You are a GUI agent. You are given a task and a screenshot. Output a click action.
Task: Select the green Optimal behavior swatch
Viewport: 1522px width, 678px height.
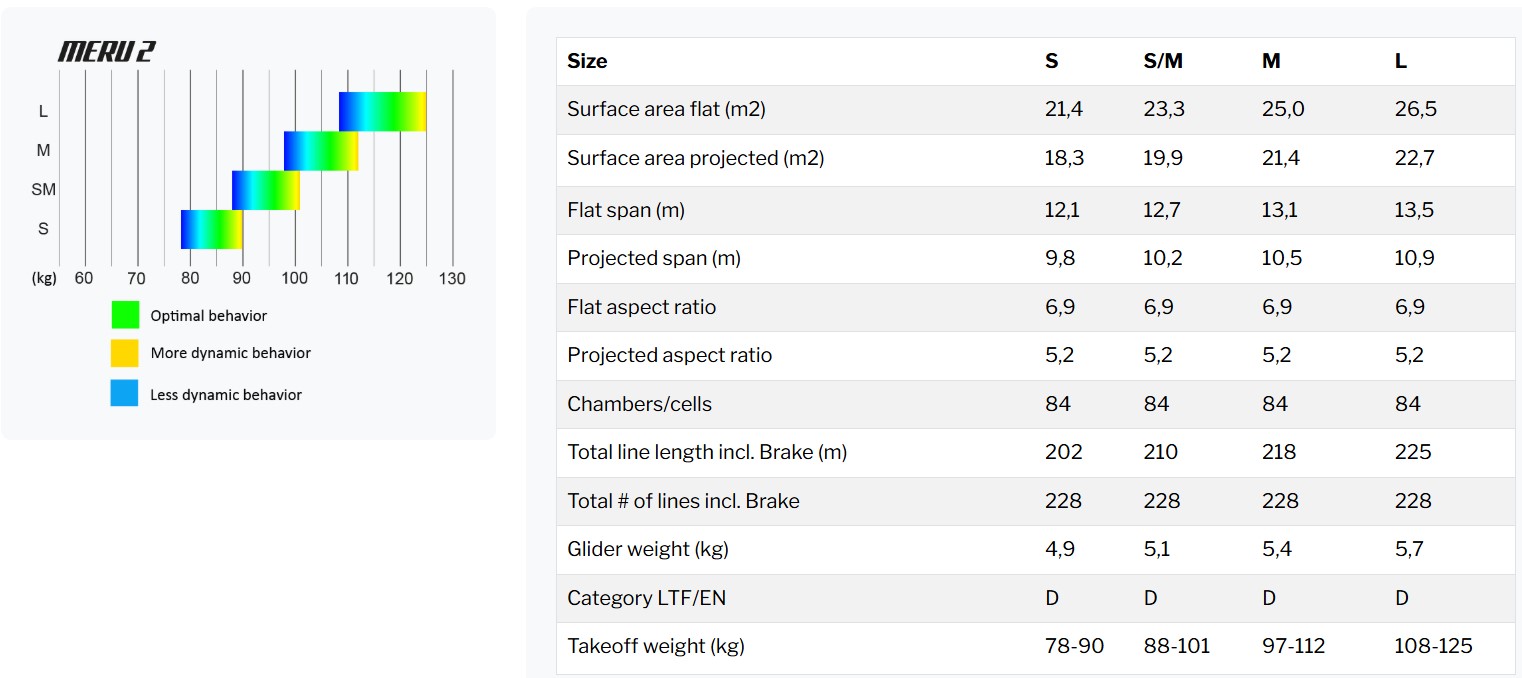125,315
